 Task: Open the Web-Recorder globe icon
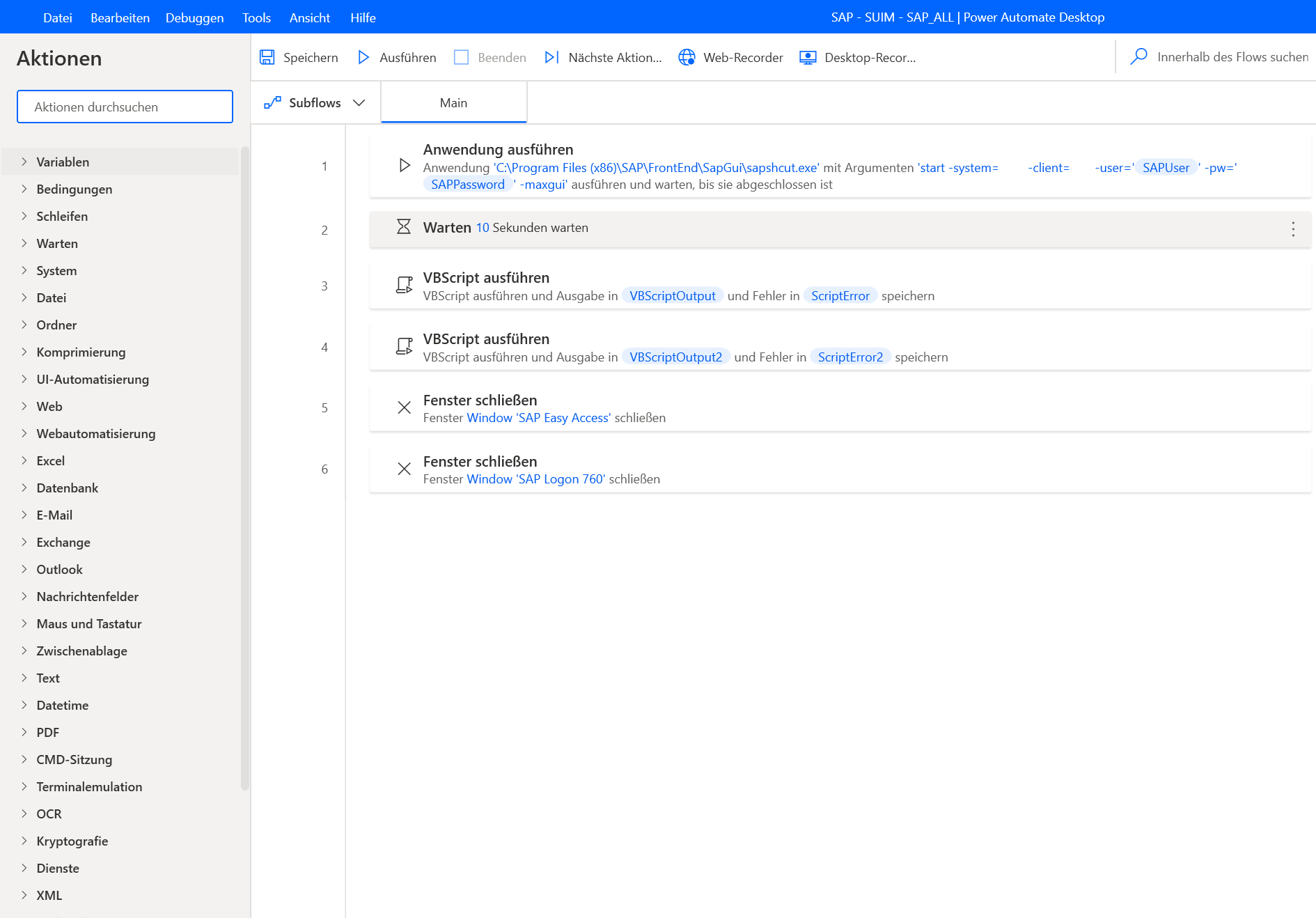(x=687, y=57)
